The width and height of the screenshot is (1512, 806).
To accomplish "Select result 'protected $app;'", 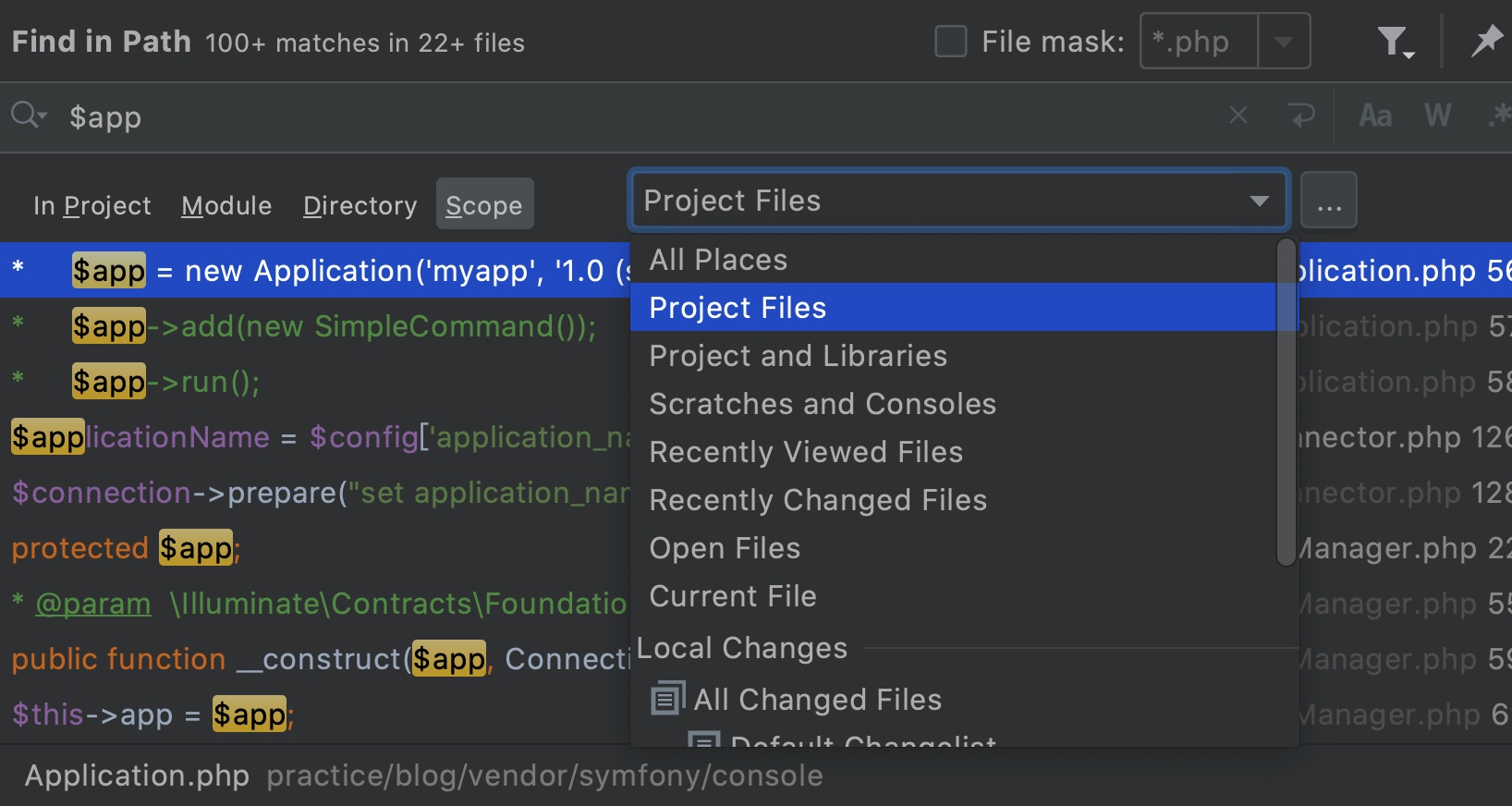I will click(x=314, y=548).
